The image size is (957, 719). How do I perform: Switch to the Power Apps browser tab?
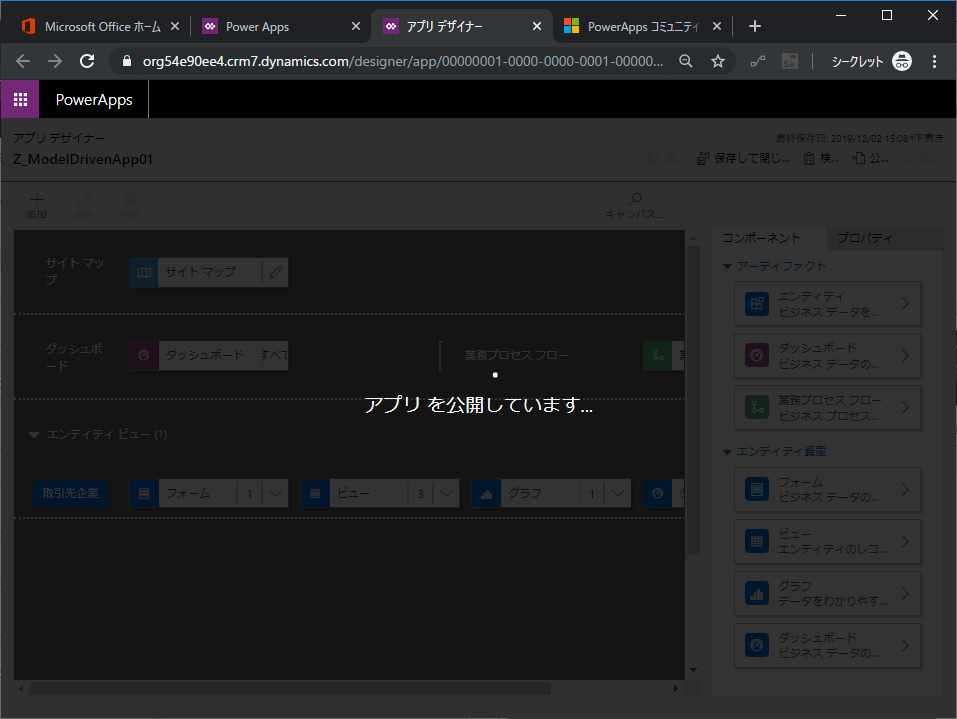point(278,26)
